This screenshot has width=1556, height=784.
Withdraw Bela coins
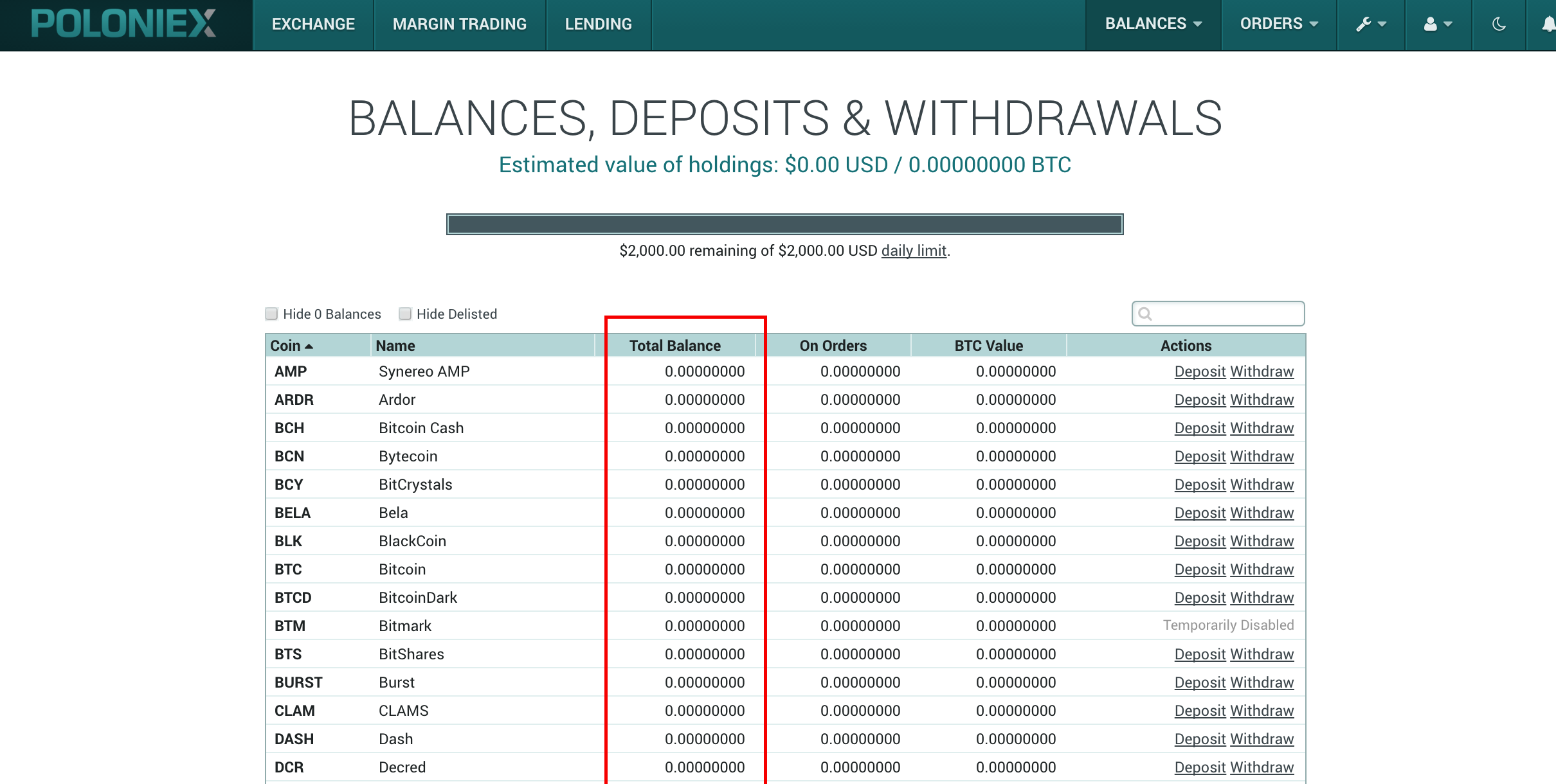pyautogui.click(x=1262, y=513)
